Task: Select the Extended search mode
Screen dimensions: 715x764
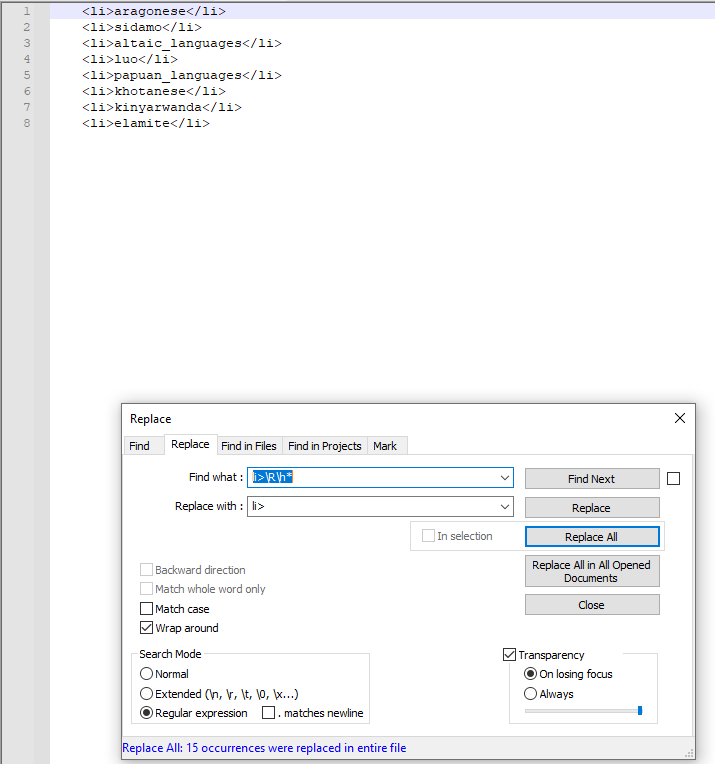Action: pyautogui.click(x=146, y=693)
